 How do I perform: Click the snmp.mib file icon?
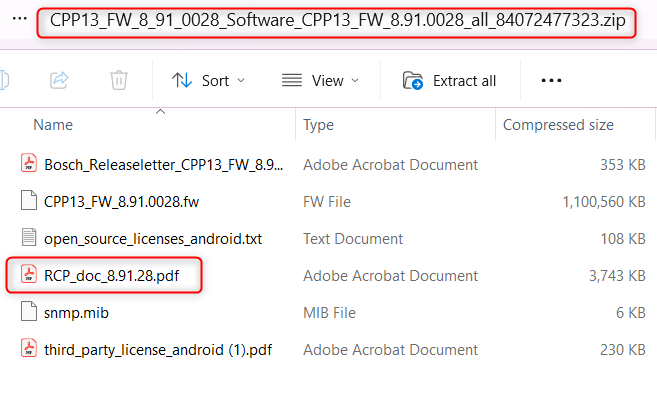(28, 312)
